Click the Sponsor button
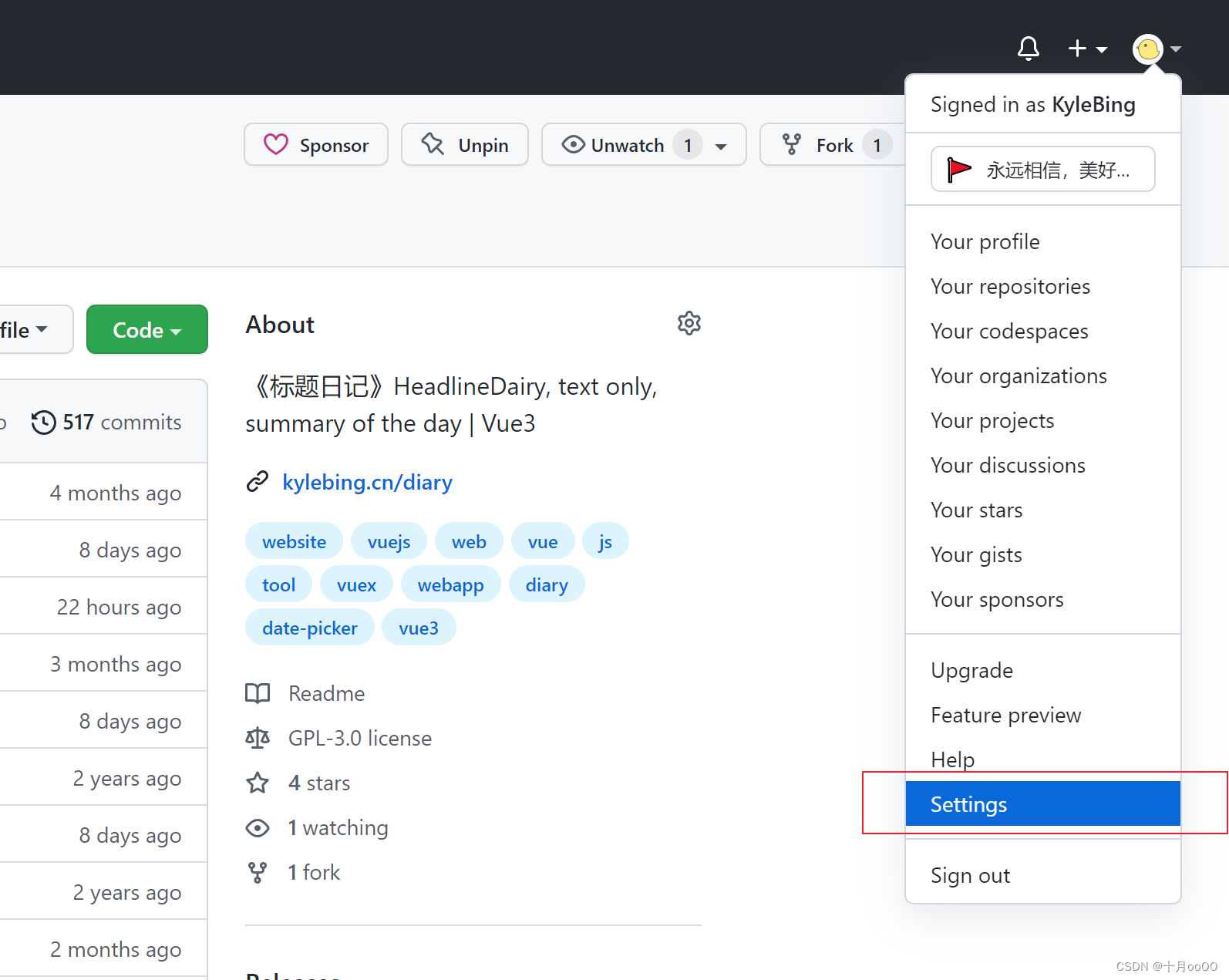This screenshot has width=1229, height=980. pos(316,144)
